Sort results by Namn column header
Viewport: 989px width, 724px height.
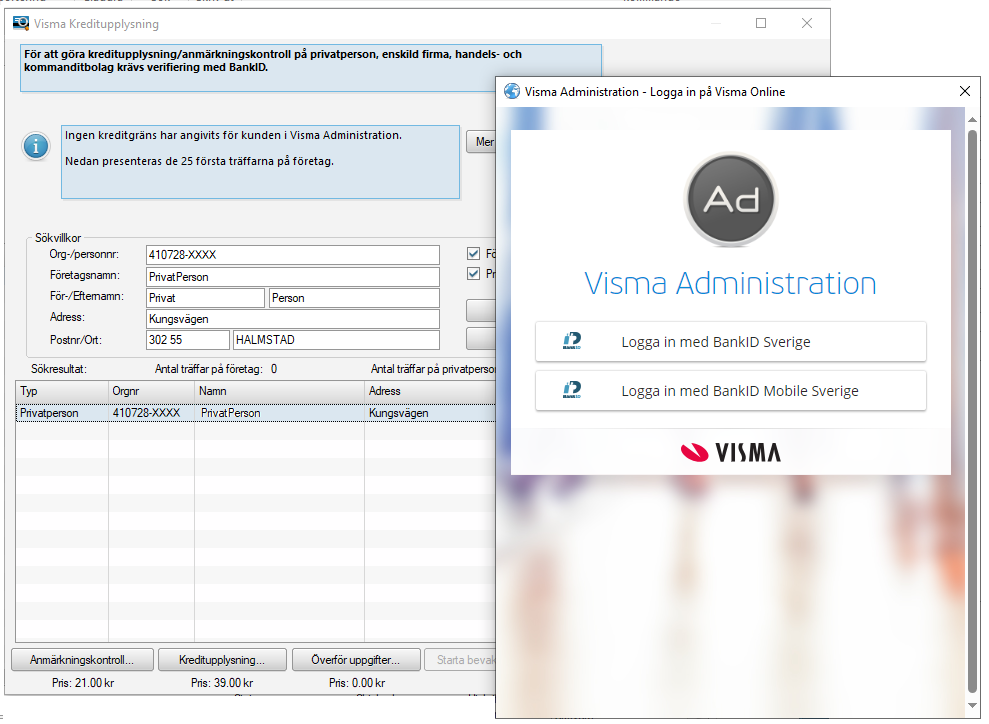click(279, 391)
